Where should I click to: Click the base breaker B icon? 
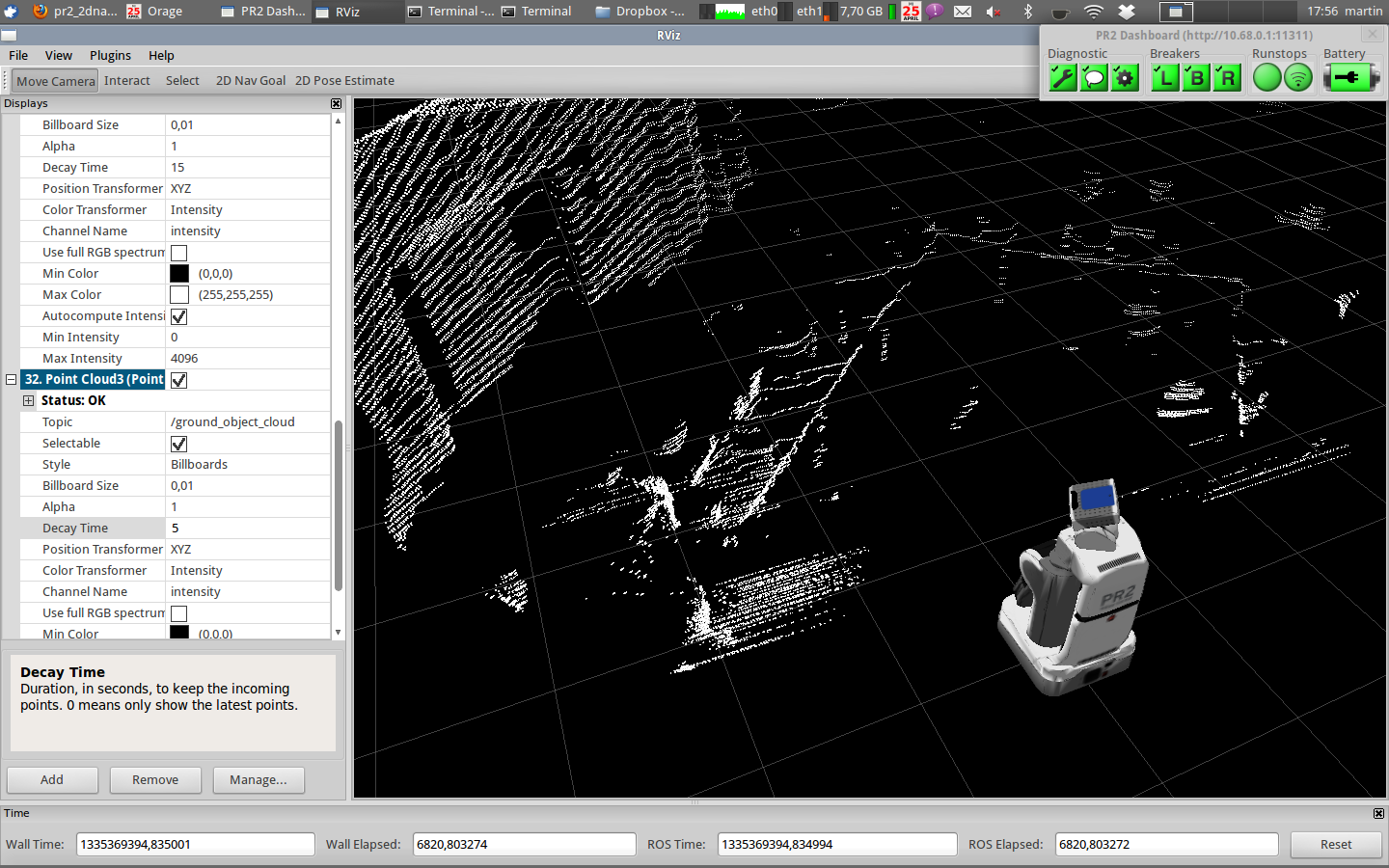tap(1196, 78)
